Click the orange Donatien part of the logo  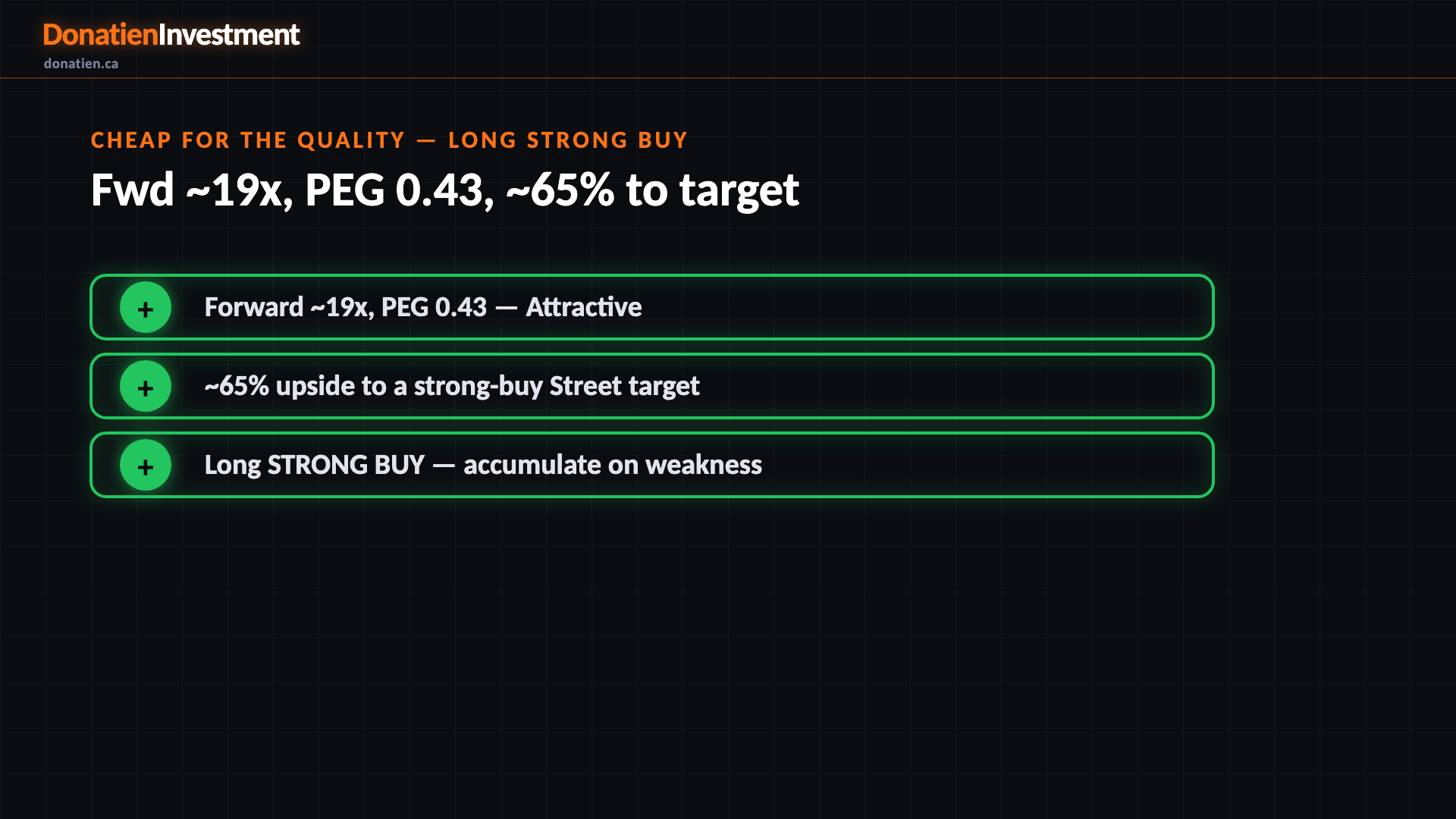pos(100,35)
